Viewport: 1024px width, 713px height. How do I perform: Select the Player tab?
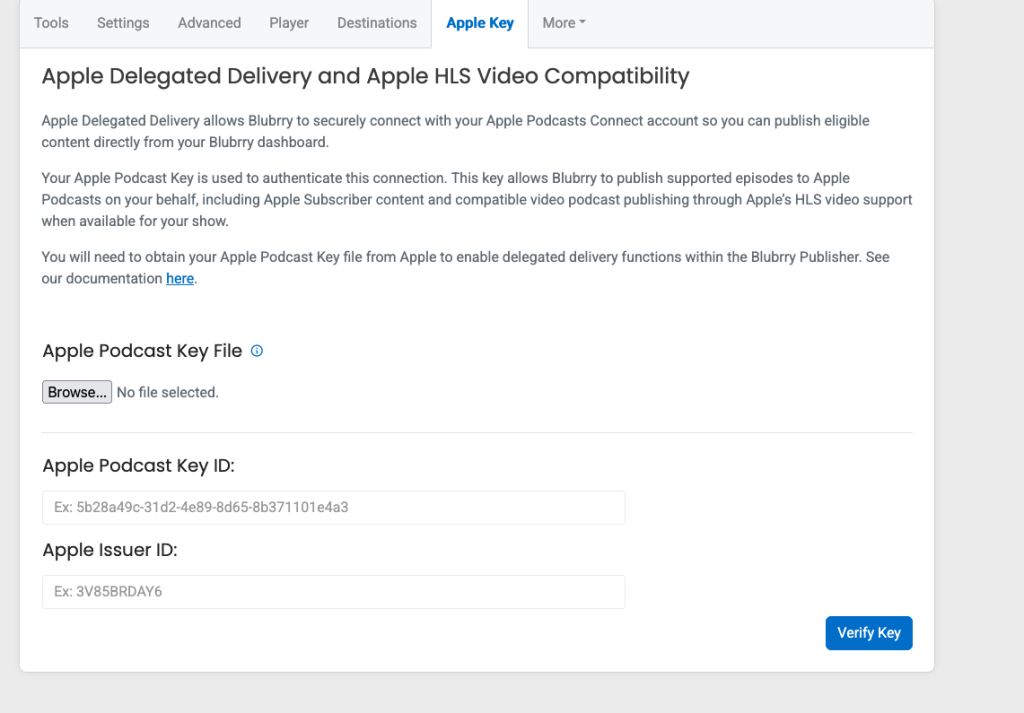click(289, 23)
